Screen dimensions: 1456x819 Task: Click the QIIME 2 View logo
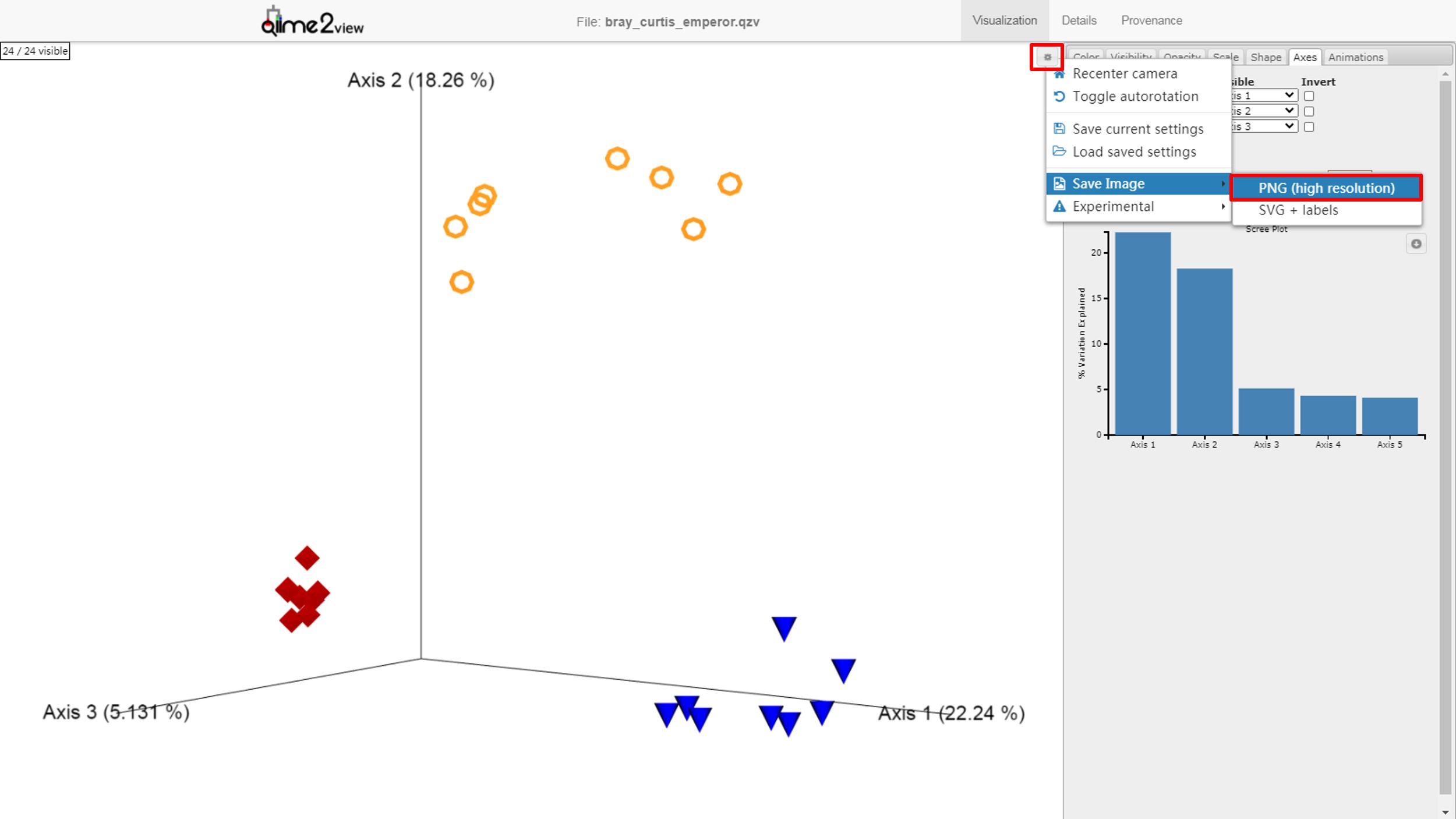coord(312,22)
